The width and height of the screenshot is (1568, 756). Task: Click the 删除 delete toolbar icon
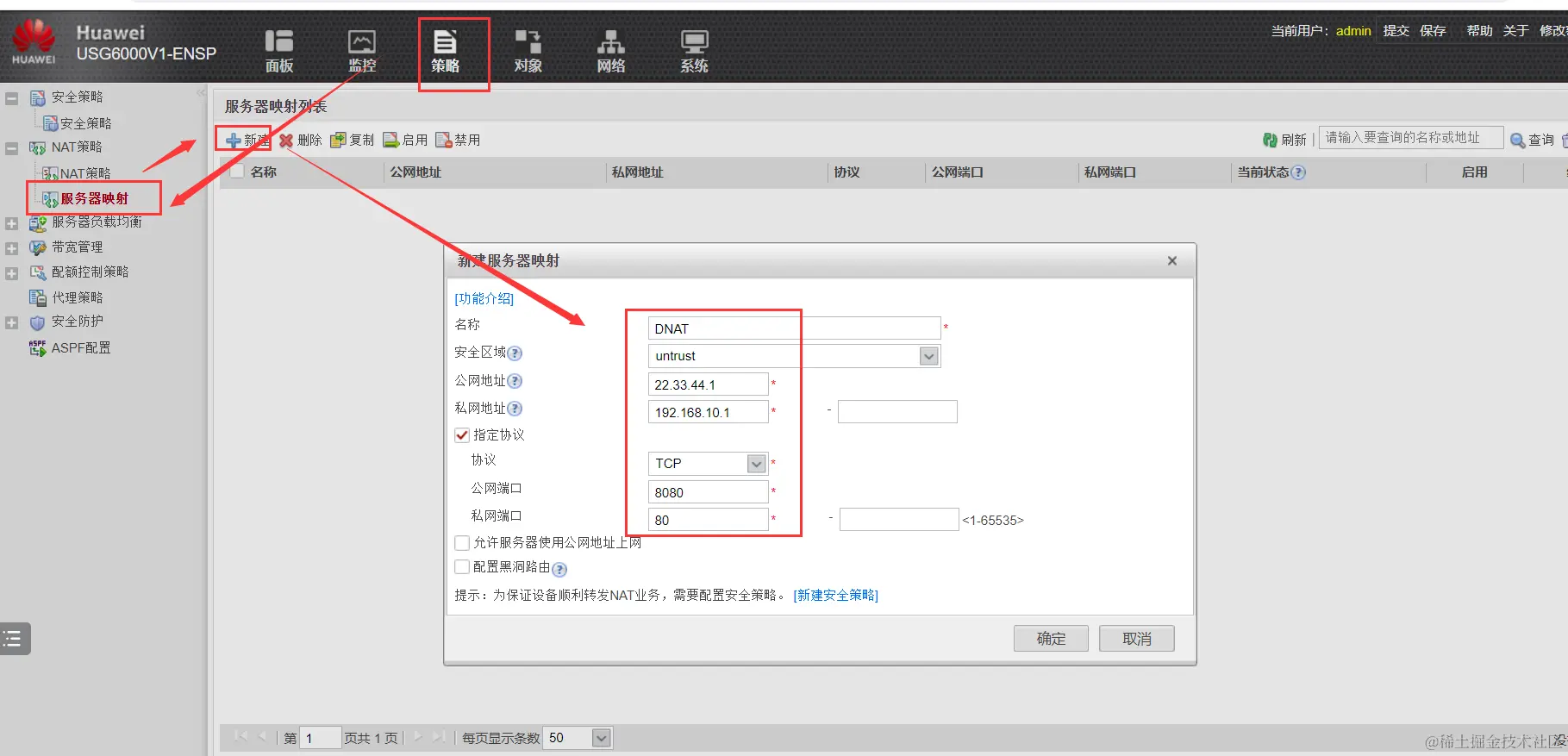[x=286, y=140]
